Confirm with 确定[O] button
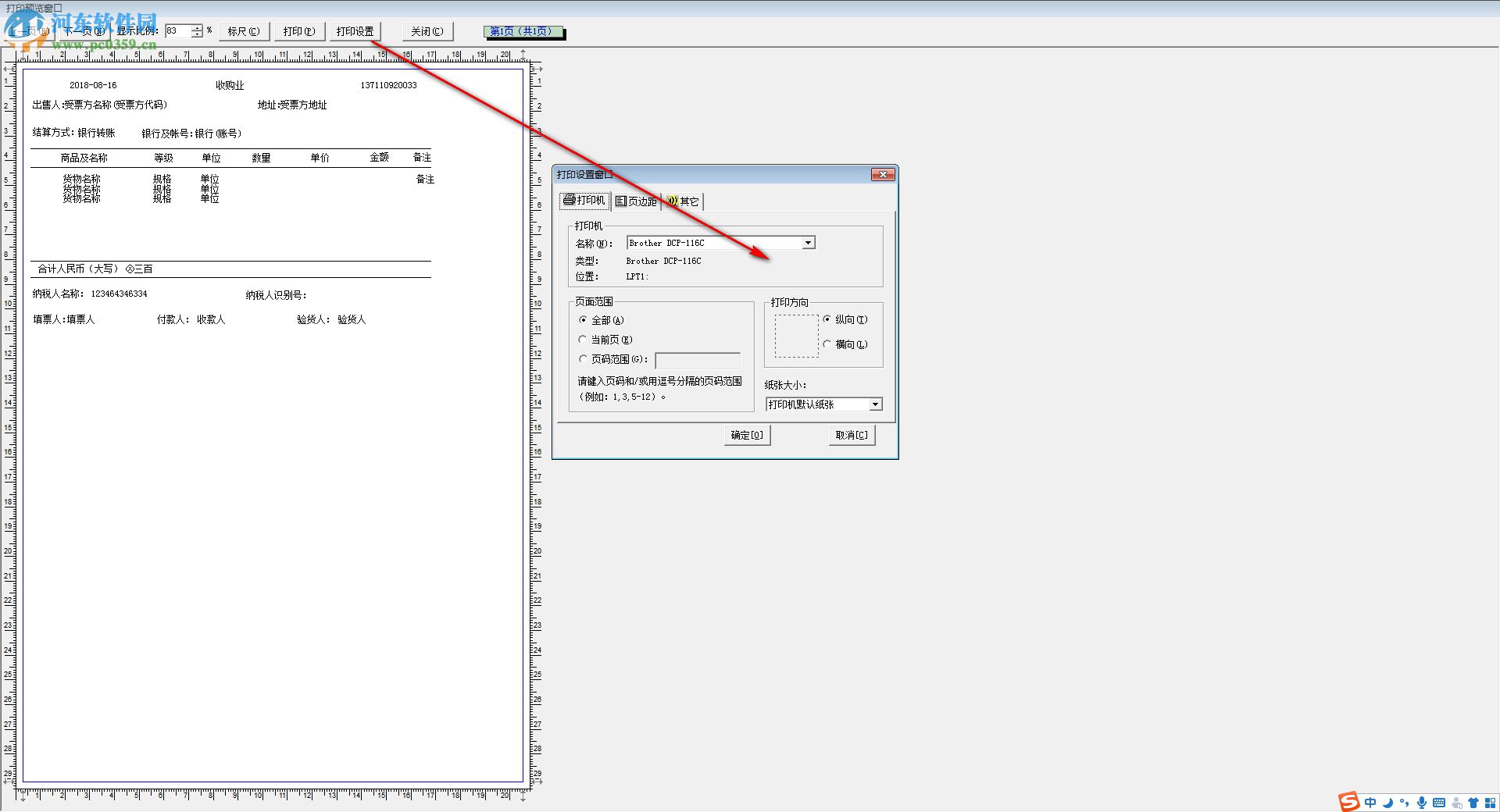 point(747,436)
